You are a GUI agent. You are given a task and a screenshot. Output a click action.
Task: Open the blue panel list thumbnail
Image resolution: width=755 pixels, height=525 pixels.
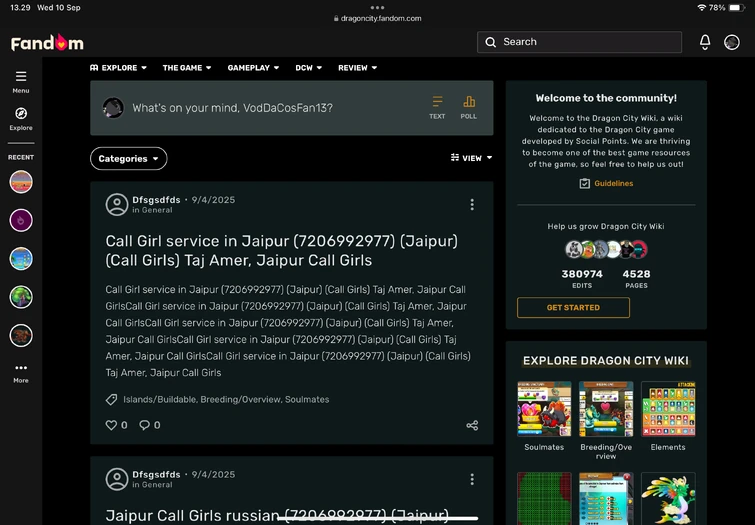pyautogui.click(x=606, y=499)
